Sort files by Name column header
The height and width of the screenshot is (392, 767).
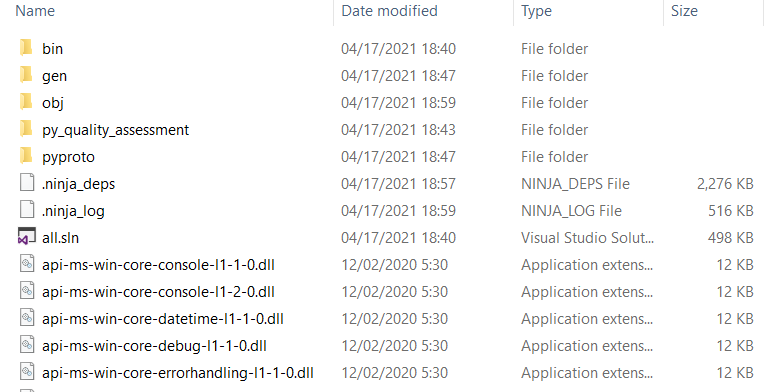click(35, 11)
